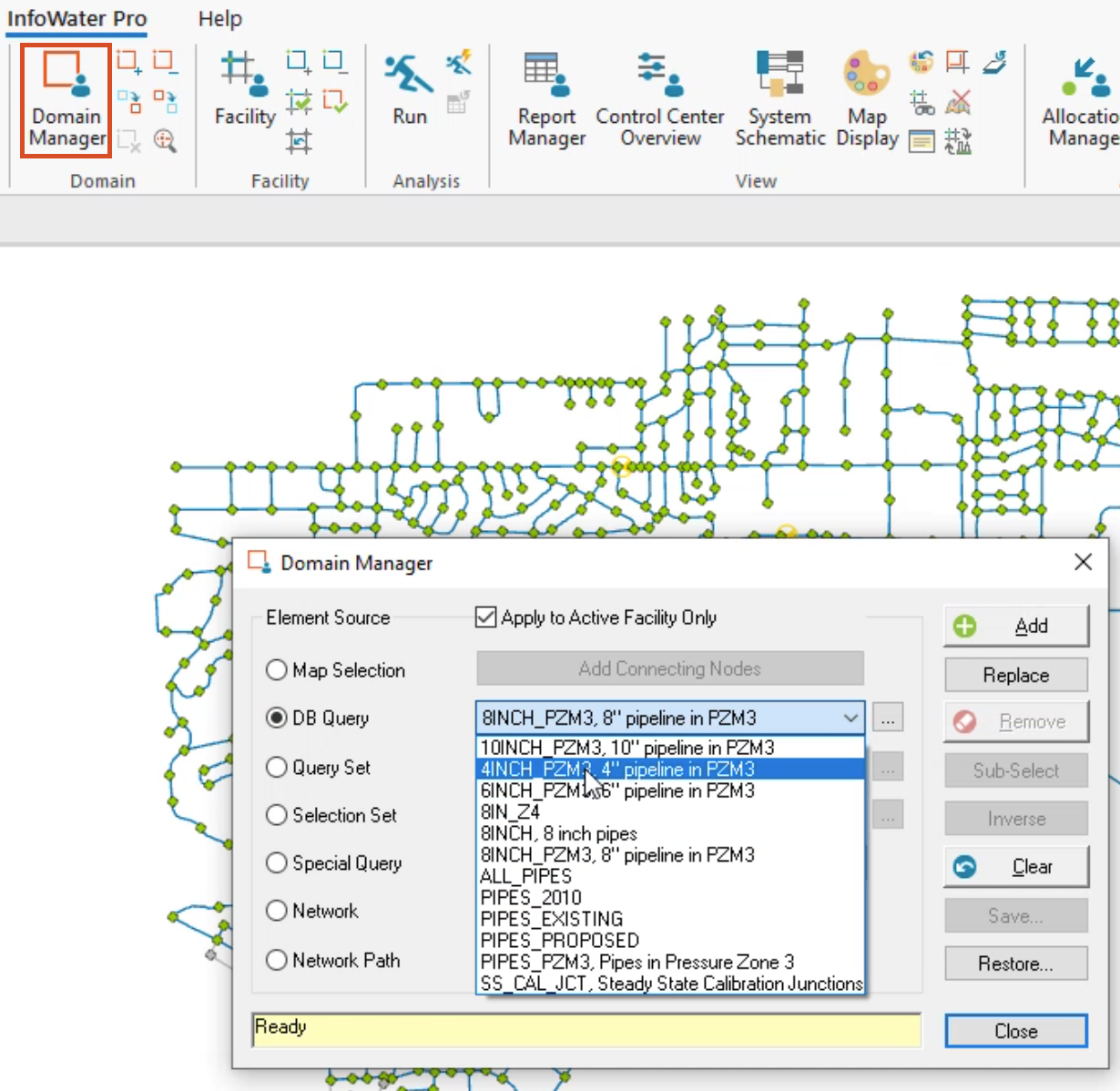Screen dimensions: 1120x1091
Task: Click the orange facility selection icon with checkmark
Action: [335, 101]
